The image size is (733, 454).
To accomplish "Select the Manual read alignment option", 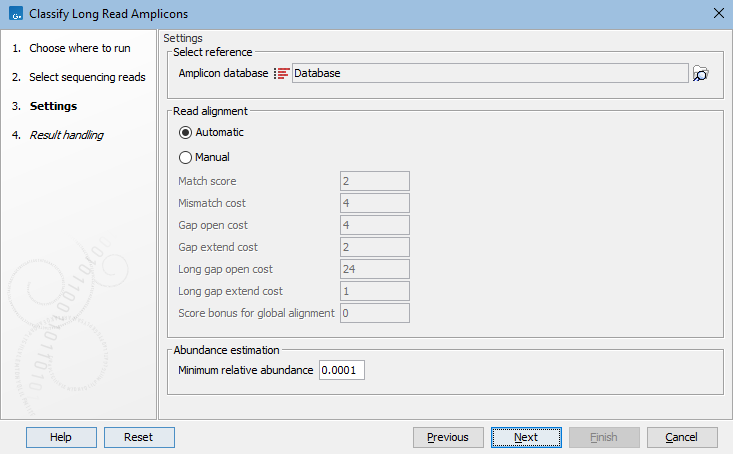I will coord(185,157).
